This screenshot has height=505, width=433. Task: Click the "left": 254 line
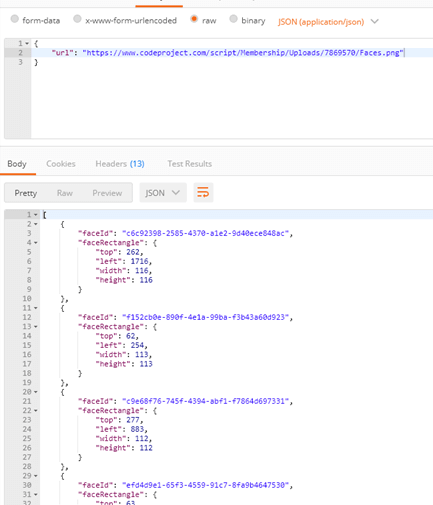click(x=121, y=345)
